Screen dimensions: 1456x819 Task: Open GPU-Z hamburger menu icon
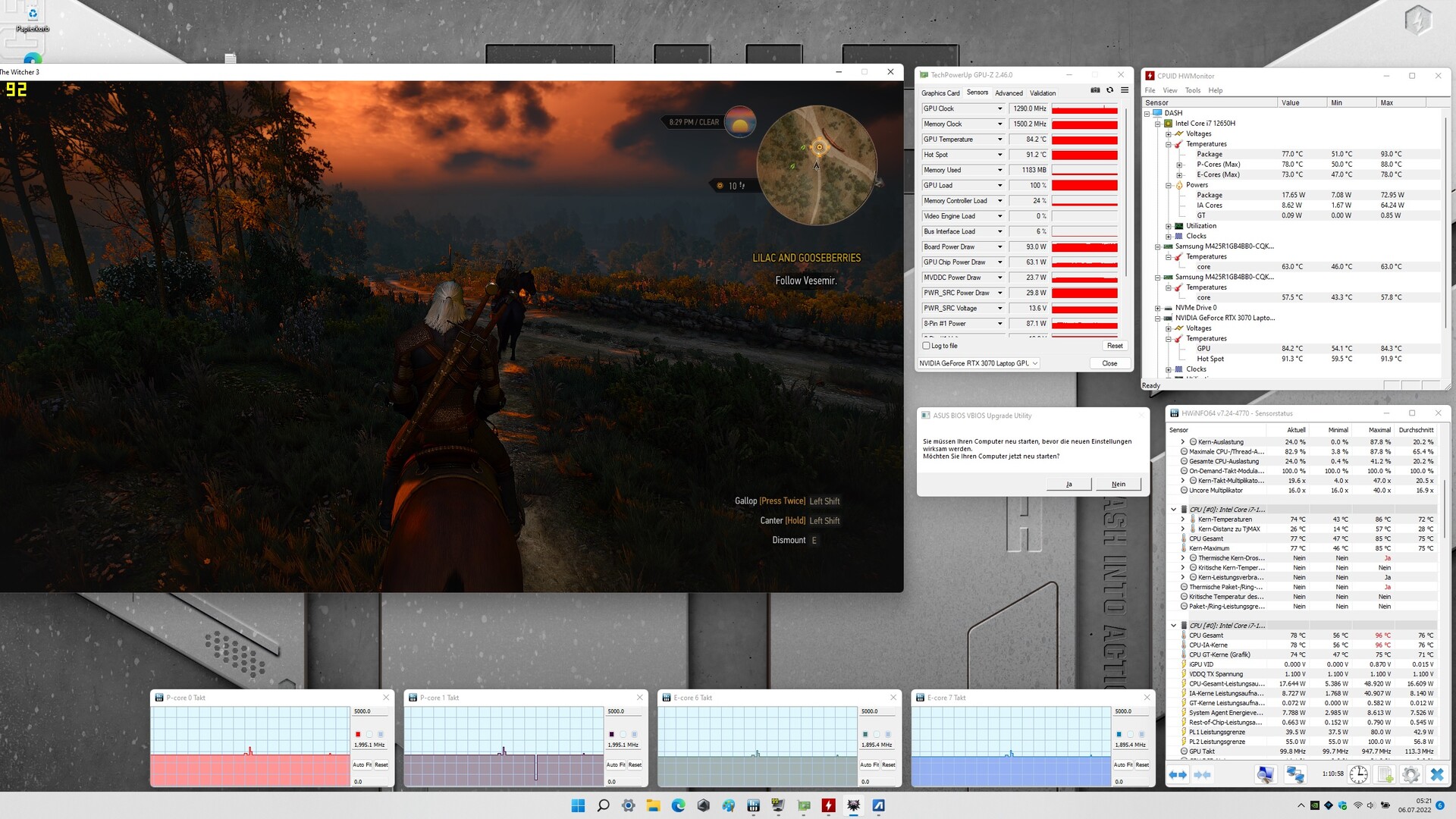click(1125, 90)
